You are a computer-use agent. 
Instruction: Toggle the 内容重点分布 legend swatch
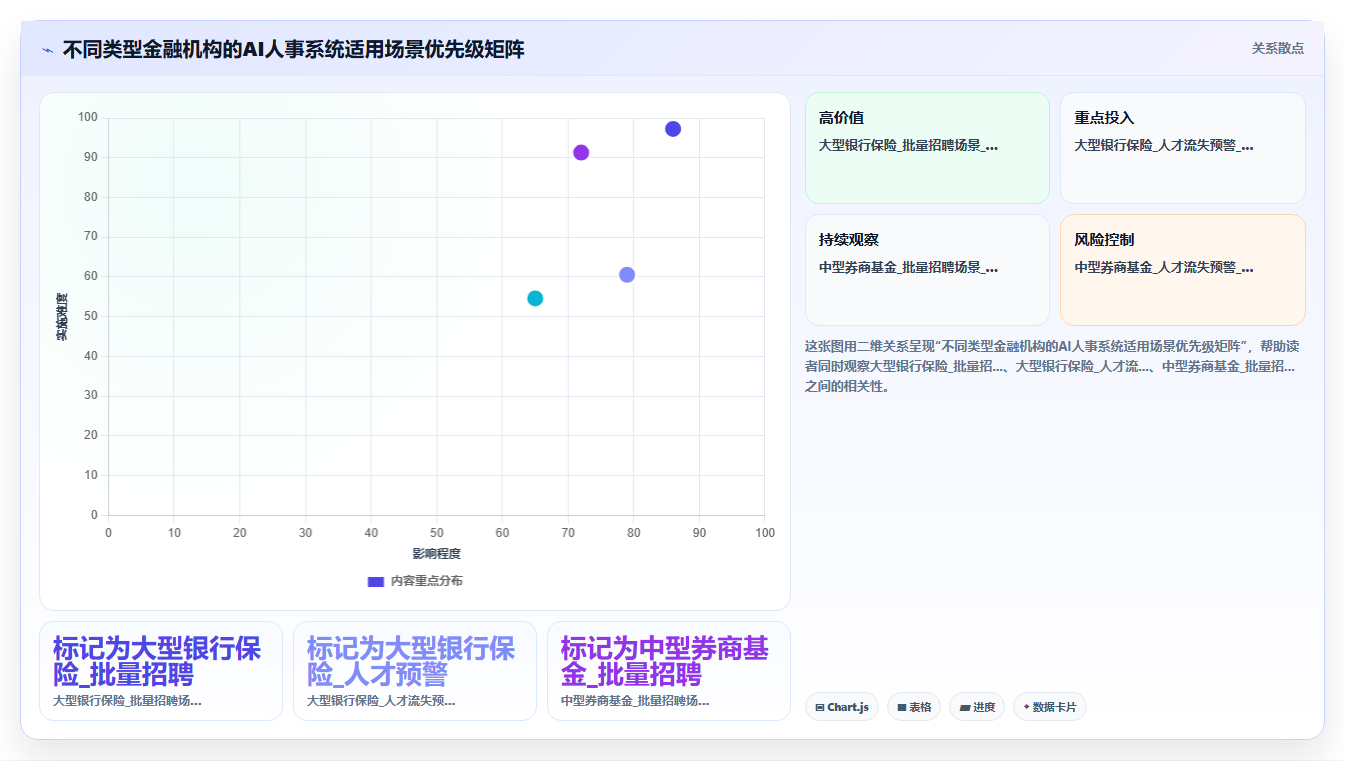pos(376,581)
